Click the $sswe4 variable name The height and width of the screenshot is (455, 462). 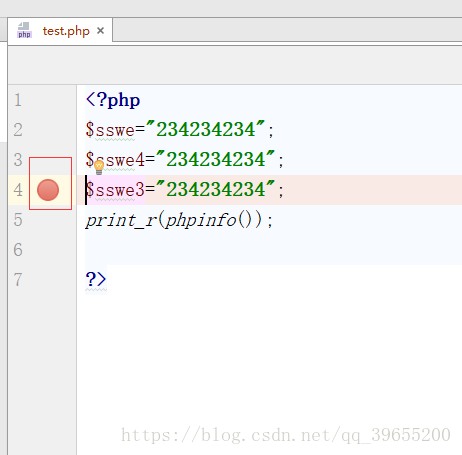115,160
